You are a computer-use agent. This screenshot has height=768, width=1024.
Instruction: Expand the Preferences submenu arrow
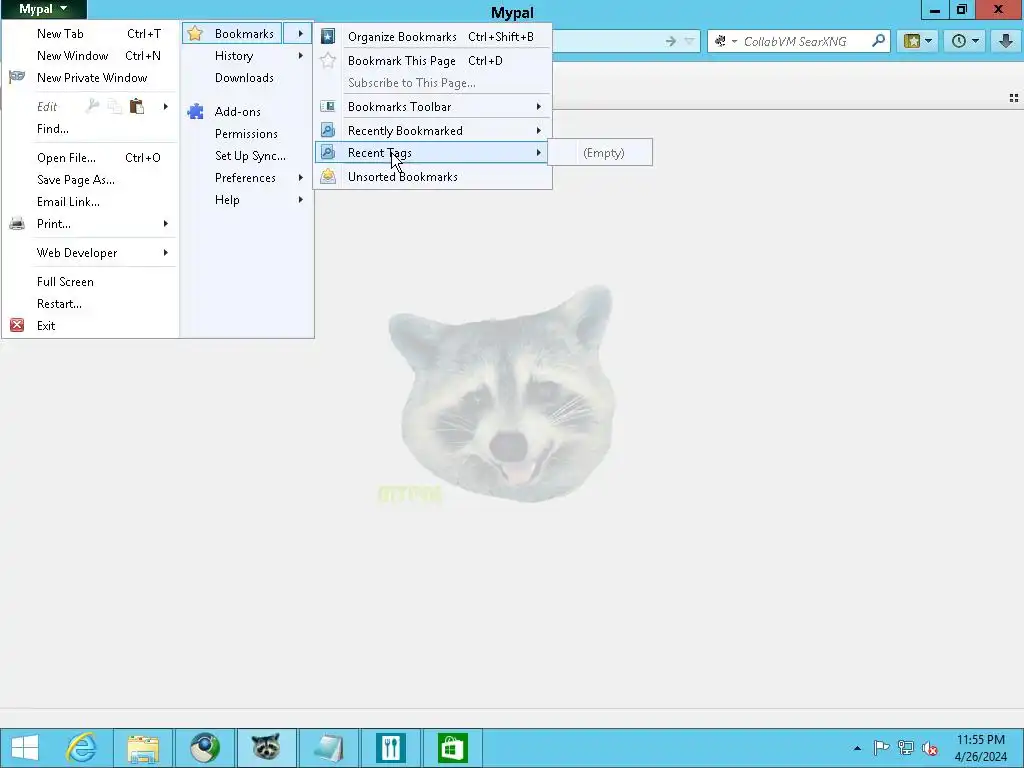pyautogui.click(x=300, y=178)
